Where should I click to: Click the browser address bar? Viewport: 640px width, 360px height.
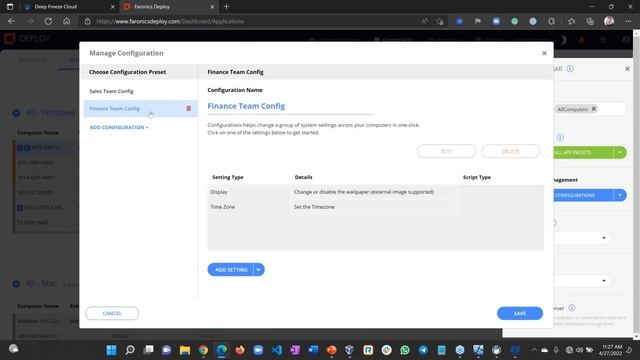[253, 21]
